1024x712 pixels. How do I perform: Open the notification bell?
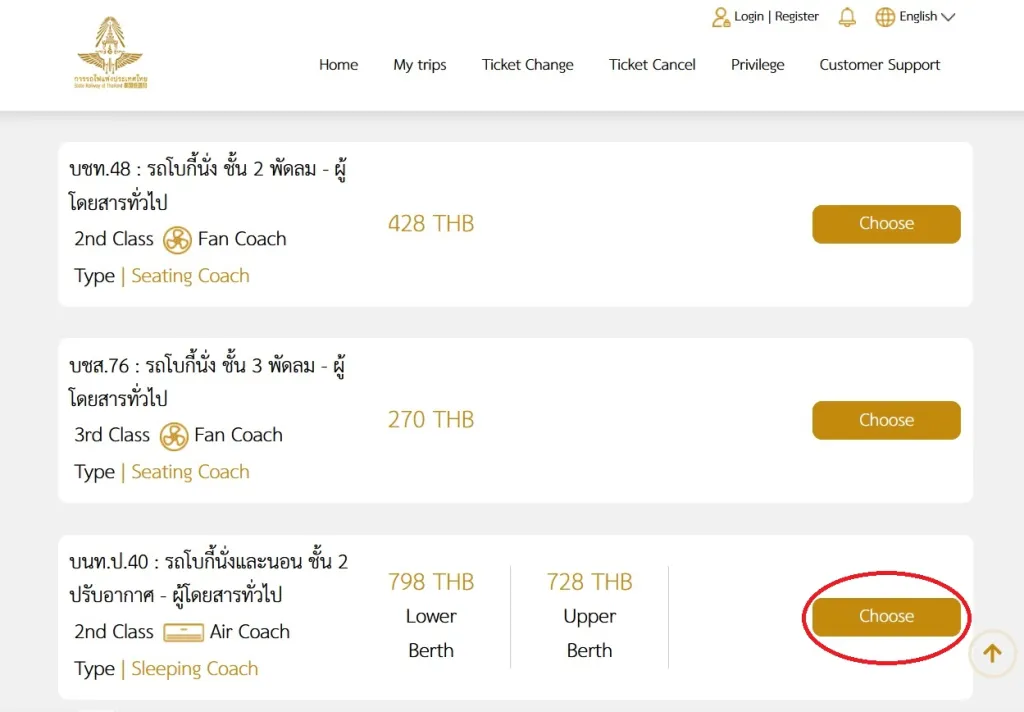(x=847, y=17)
